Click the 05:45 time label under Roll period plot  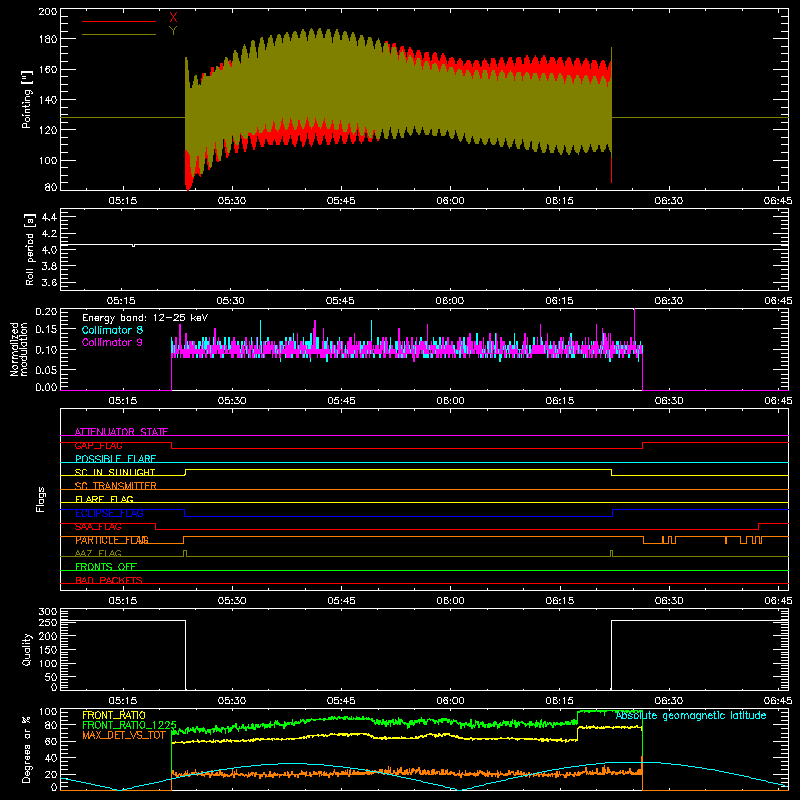[x=340, y=301]
